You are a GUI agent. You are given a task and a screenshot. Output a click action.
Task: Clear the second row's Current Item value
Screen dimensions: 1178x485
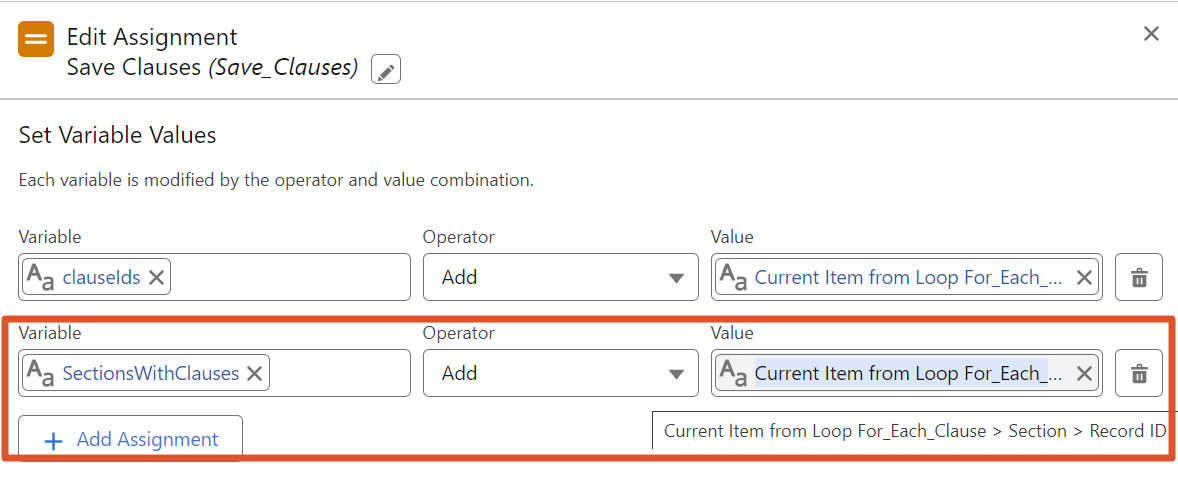(x=1084, y=373)
